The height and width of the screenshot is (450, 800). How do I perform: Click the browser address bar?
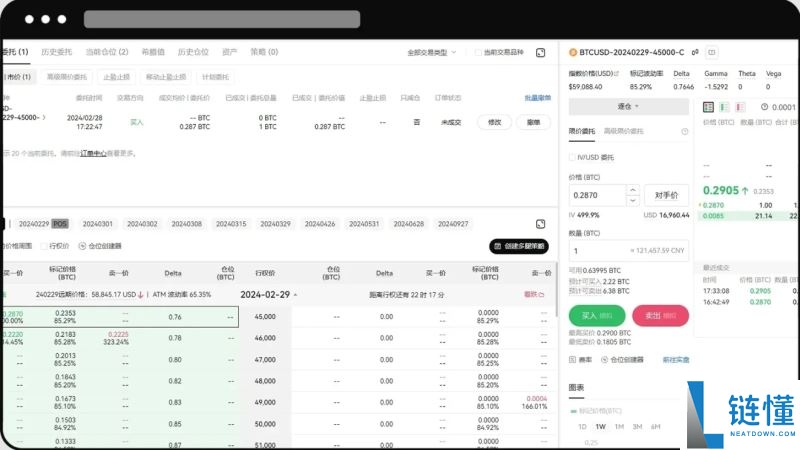[222, 19]
